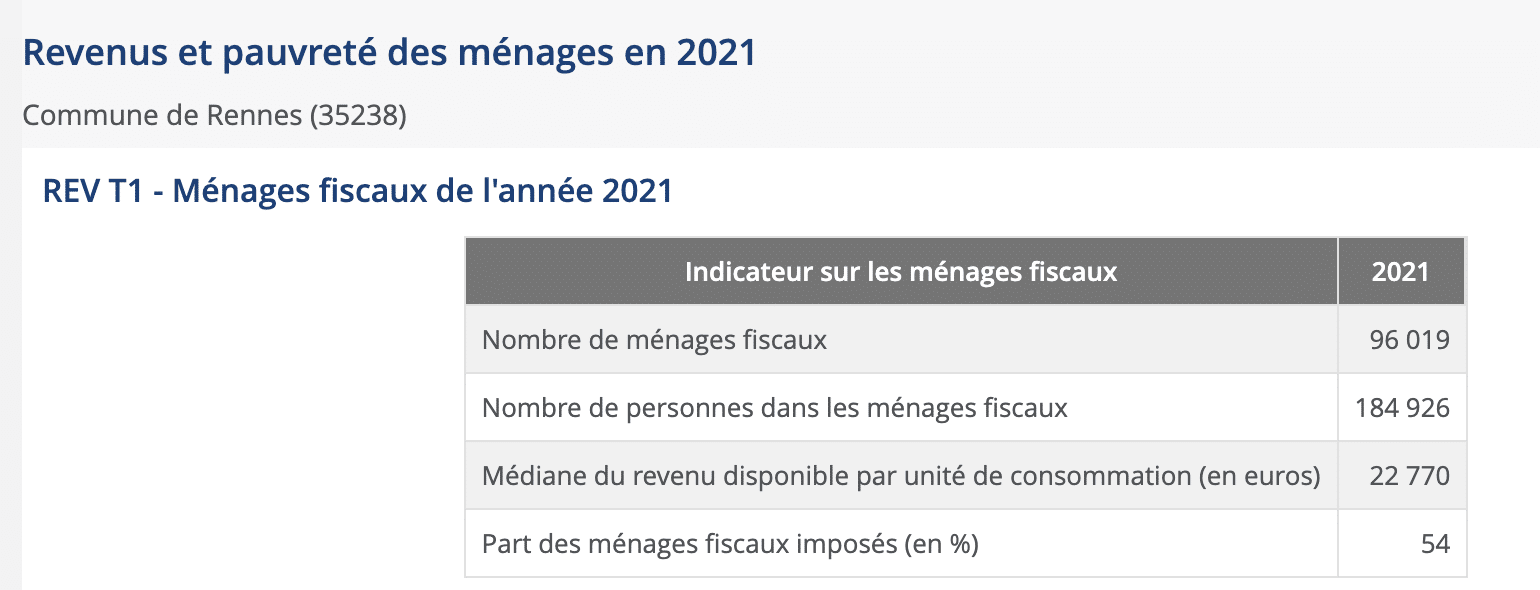This screenshot has width=1540, height=590.
Task: Click the 'Ménages fiscaux de l'année 2021' heading text
Action: [422, 190]
